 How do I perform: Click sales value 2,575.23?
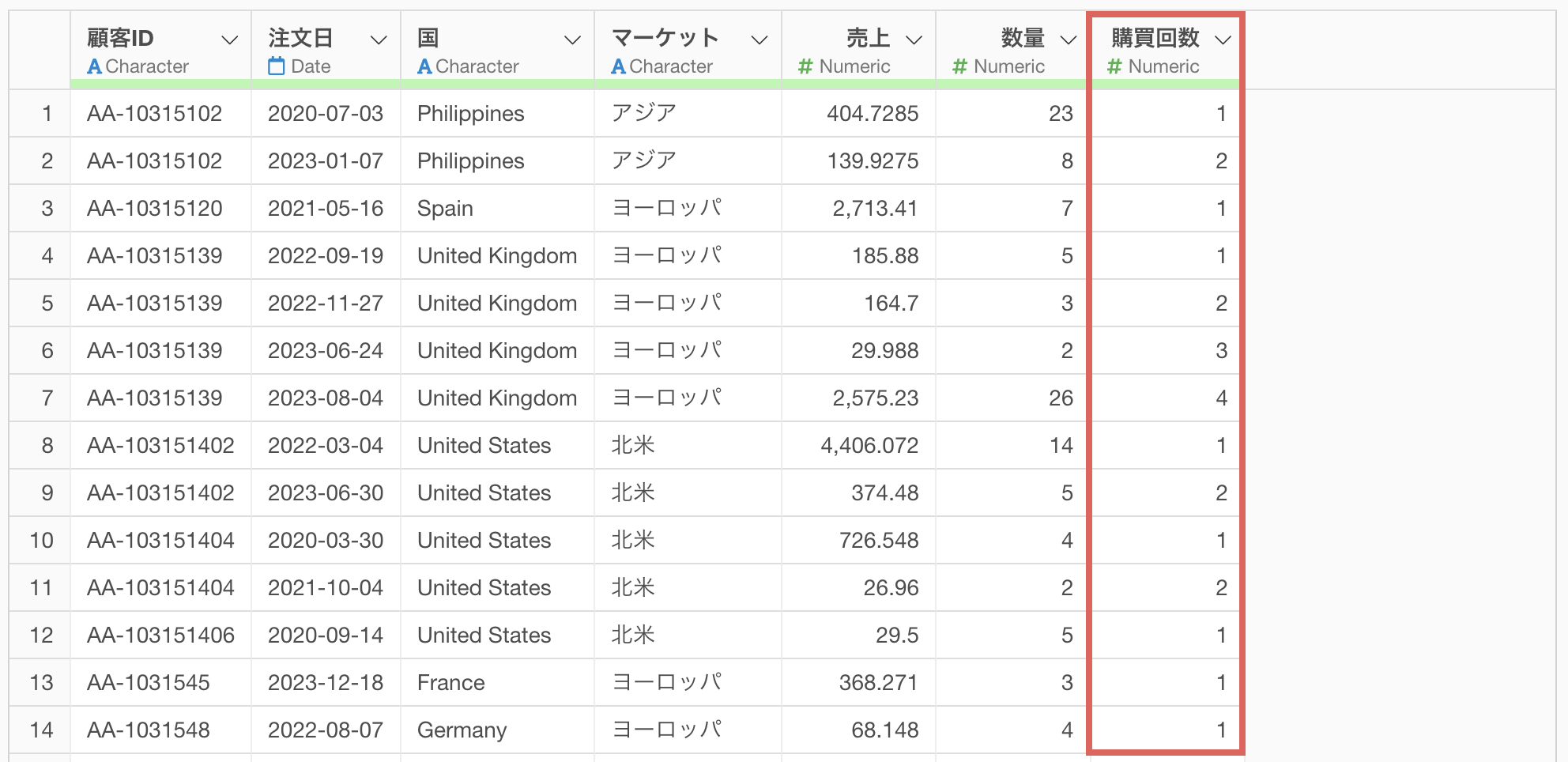(x=875, y=398)
